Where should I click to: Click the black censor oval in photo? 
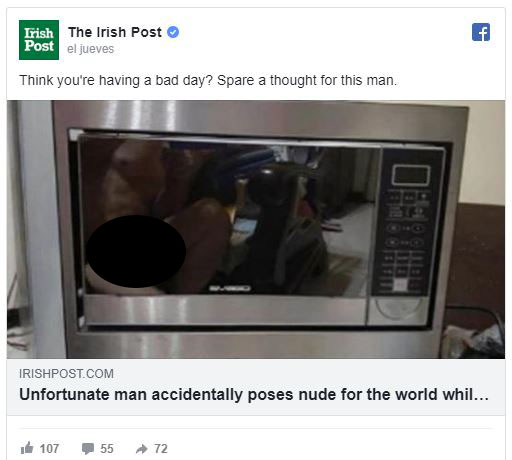tap(135, 251)
